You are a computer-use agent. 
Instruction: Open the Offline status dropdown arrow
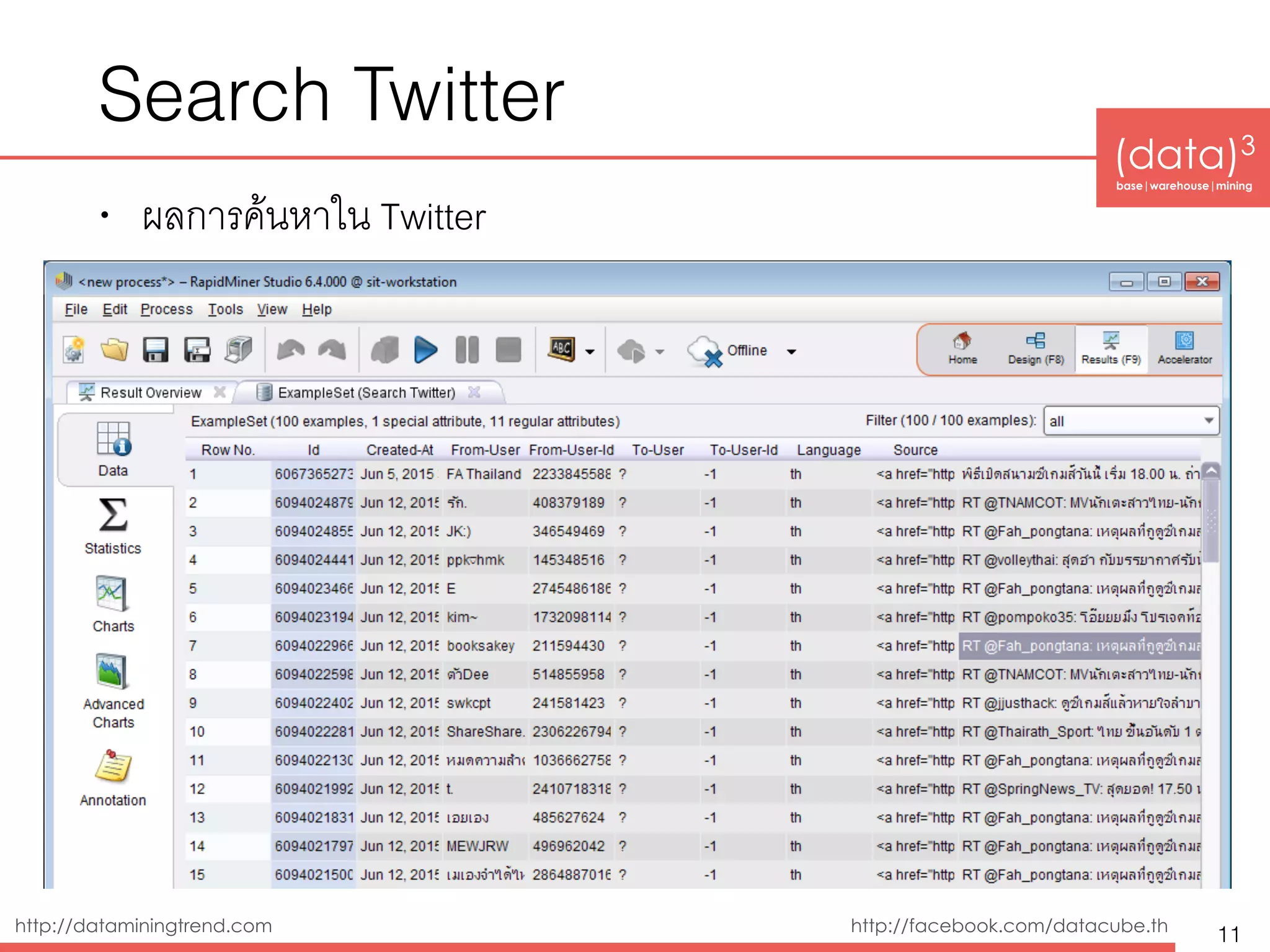tap(791, 351)
